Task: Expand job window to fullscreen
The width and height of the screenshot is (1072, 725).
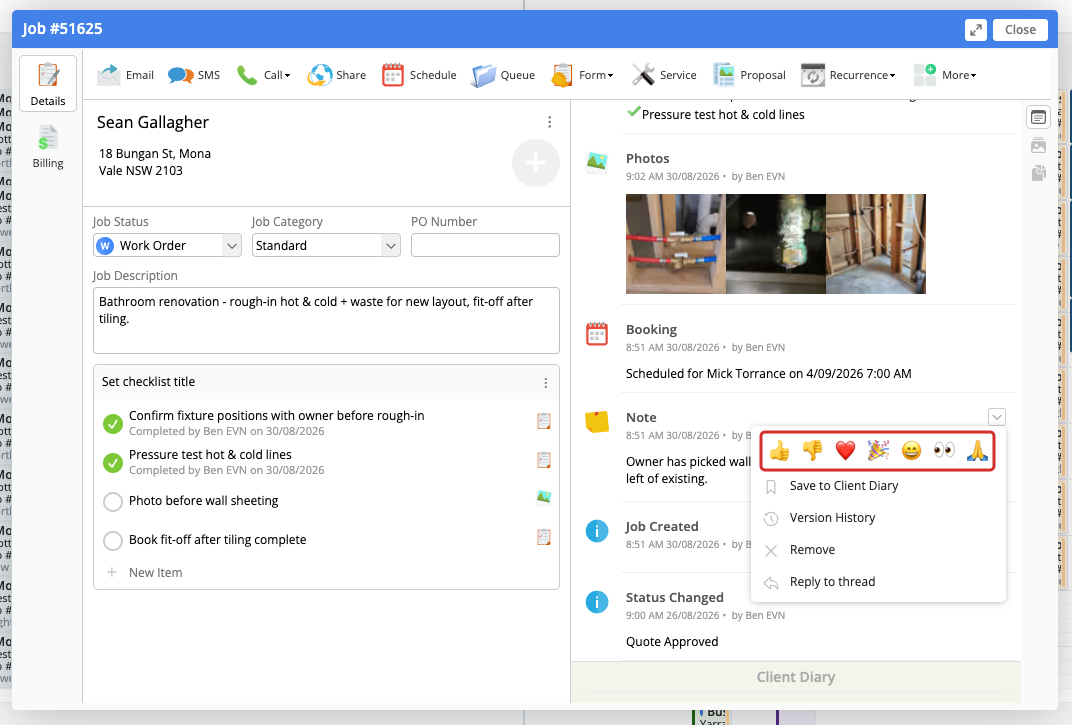Action: click(976, 30)
